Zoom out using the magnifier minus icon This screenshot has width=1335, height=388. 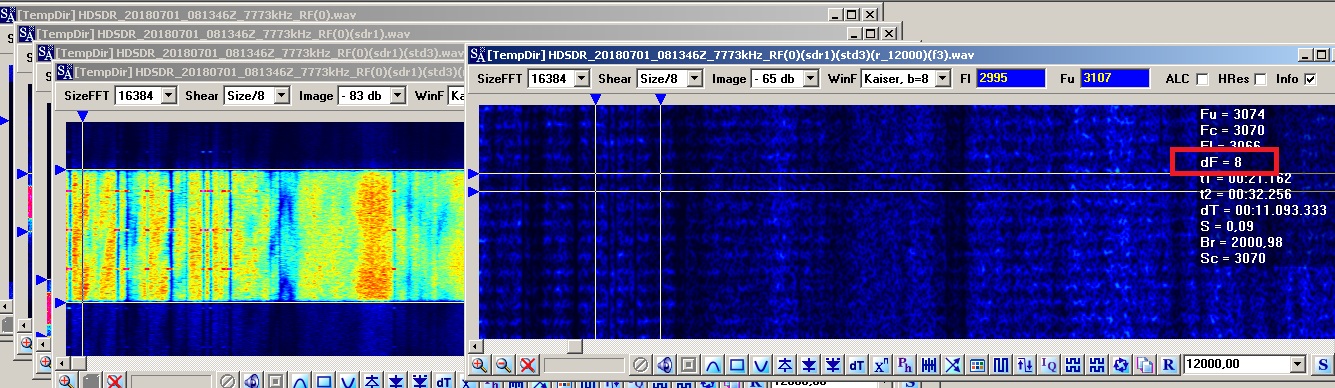(x=504, y=364)
